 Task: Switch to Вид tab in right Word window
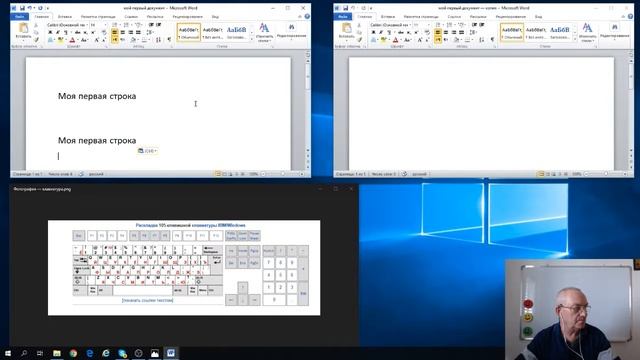click(x=538, y=17)
